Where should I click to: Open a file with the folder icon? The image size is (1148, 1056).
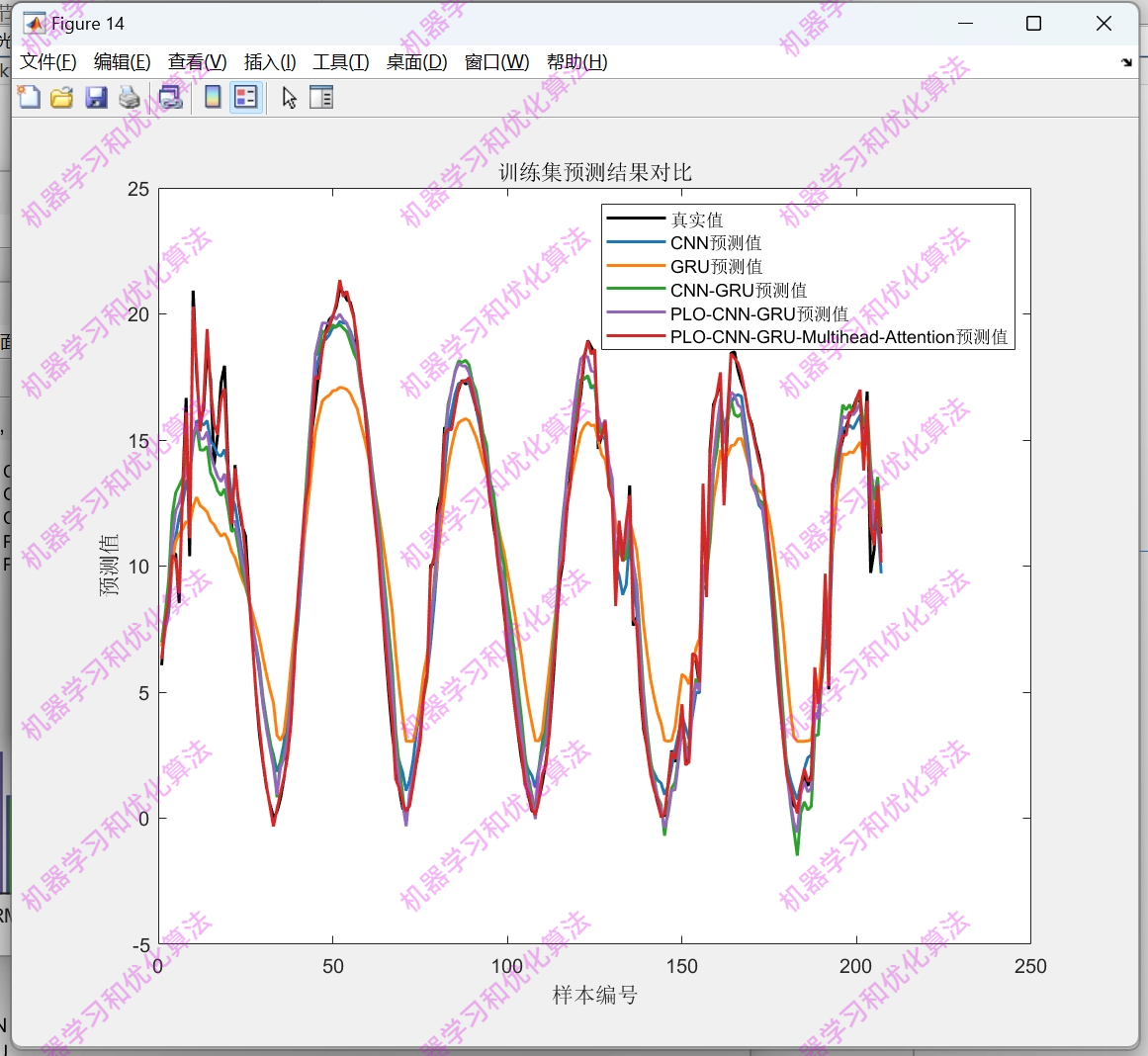(x=62, y=98)
